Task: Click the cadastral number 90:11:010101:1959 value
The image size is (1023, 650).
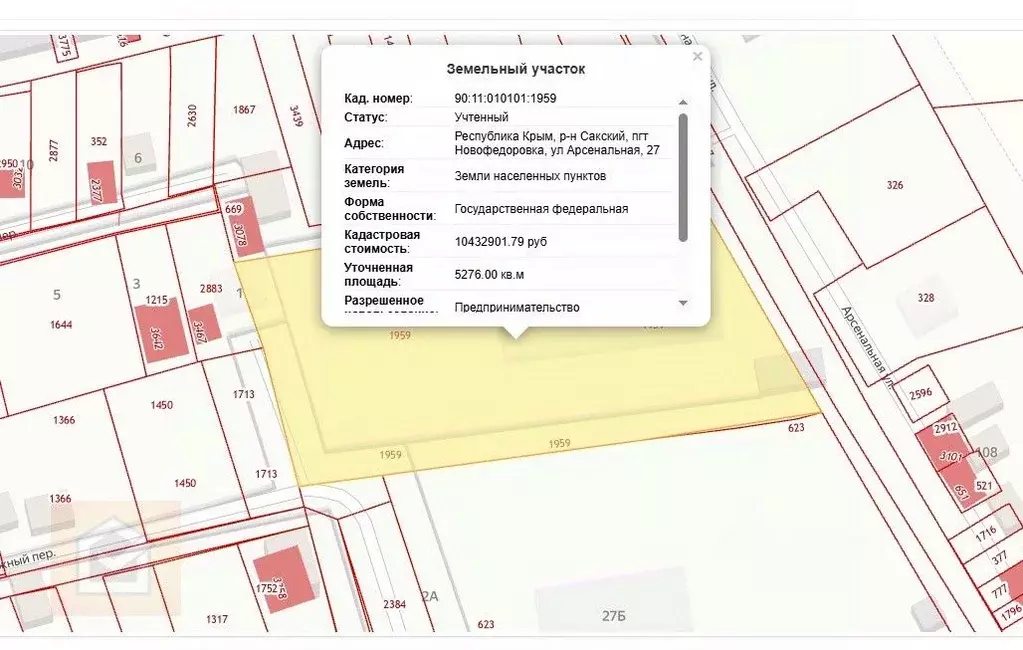Action: point(505,98)
